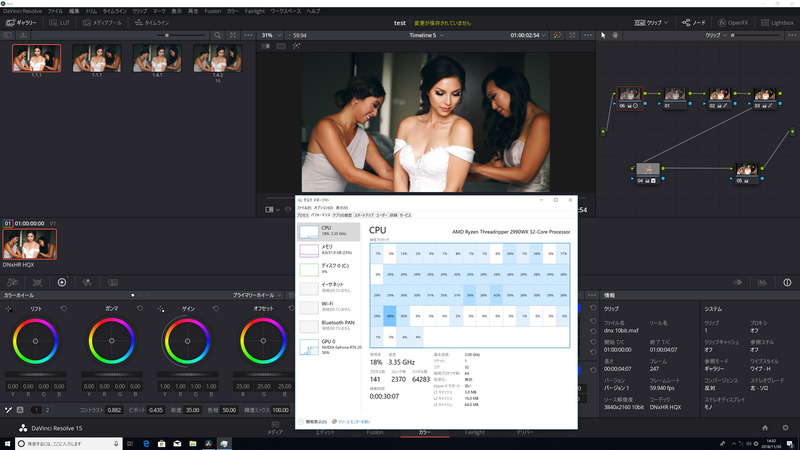This screenshot has width=800, height=450.
Task: Open the Camera Raw palette icon
Action: [13, 282]
